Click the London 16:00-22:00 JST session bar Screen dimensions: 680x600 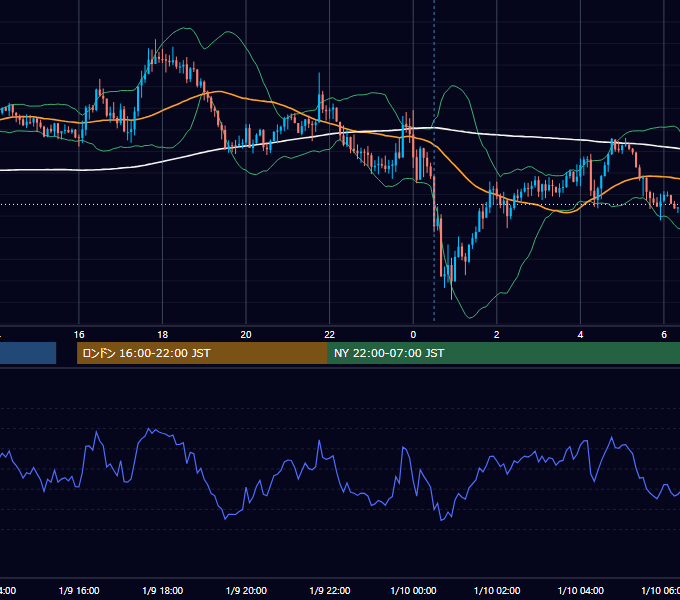[x=202, y=353]
